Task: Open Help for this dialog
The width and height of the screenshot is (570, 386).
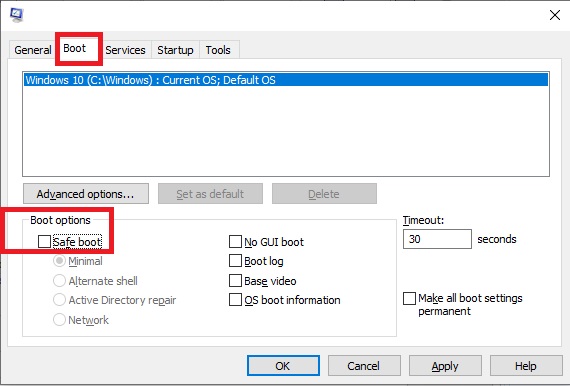Action: point(526,366)
